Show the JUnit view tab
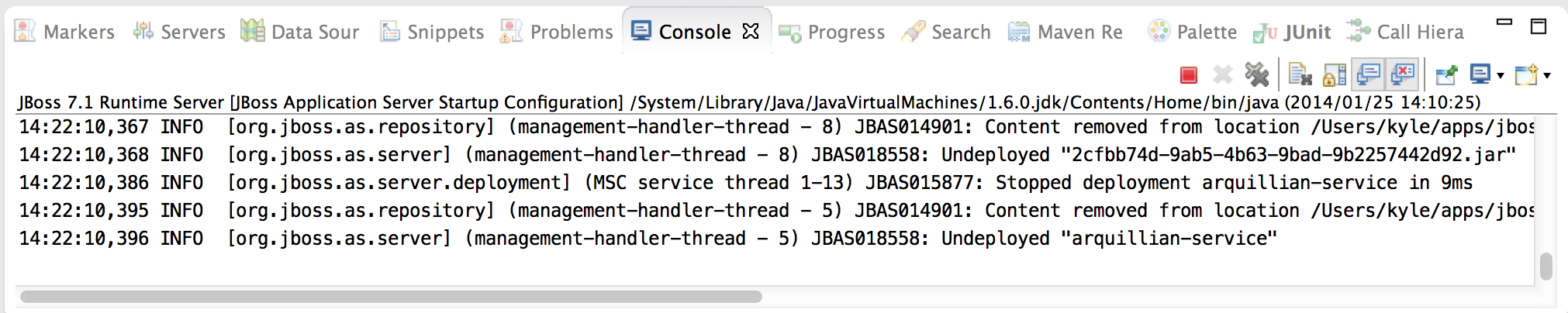This screenshot has height=313, width=1568. pos(1292,32)
